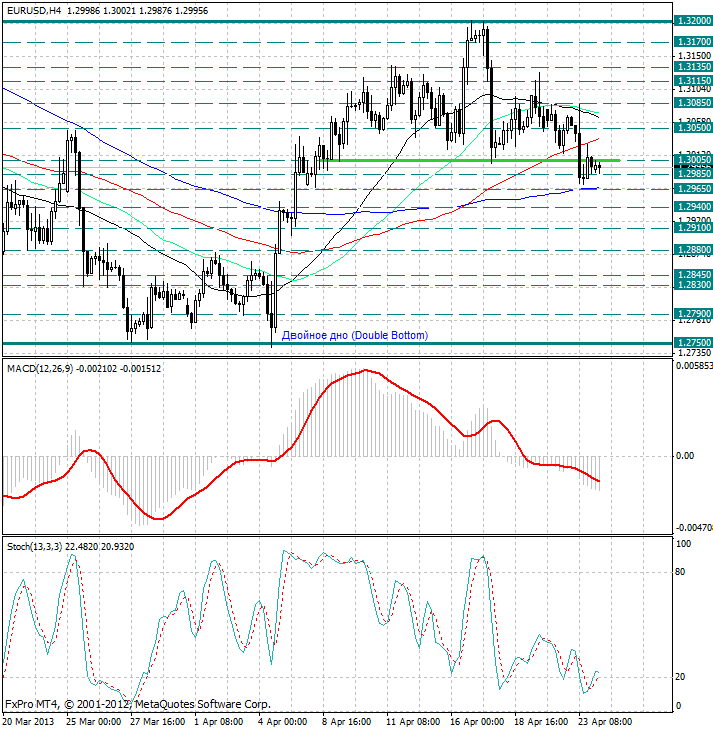713x729 pixels.
Task: Click the 23 Apr 08:00 date label
Action: (x=605, y=722)
